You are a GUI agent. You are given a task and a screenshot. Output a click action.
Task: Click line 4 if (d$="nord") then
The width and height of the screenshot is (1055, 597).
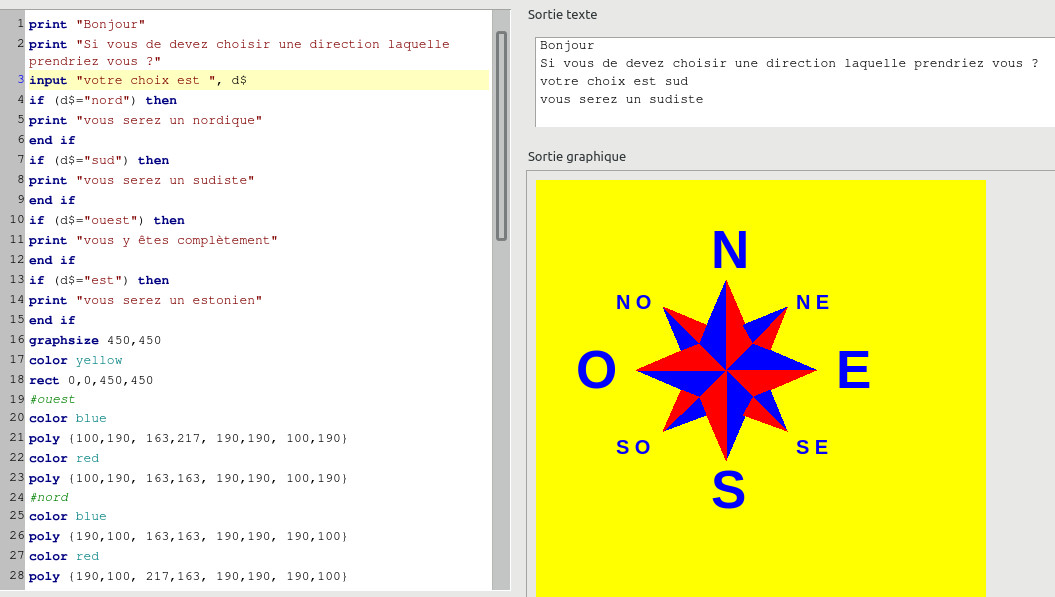[x=103, y=100]
